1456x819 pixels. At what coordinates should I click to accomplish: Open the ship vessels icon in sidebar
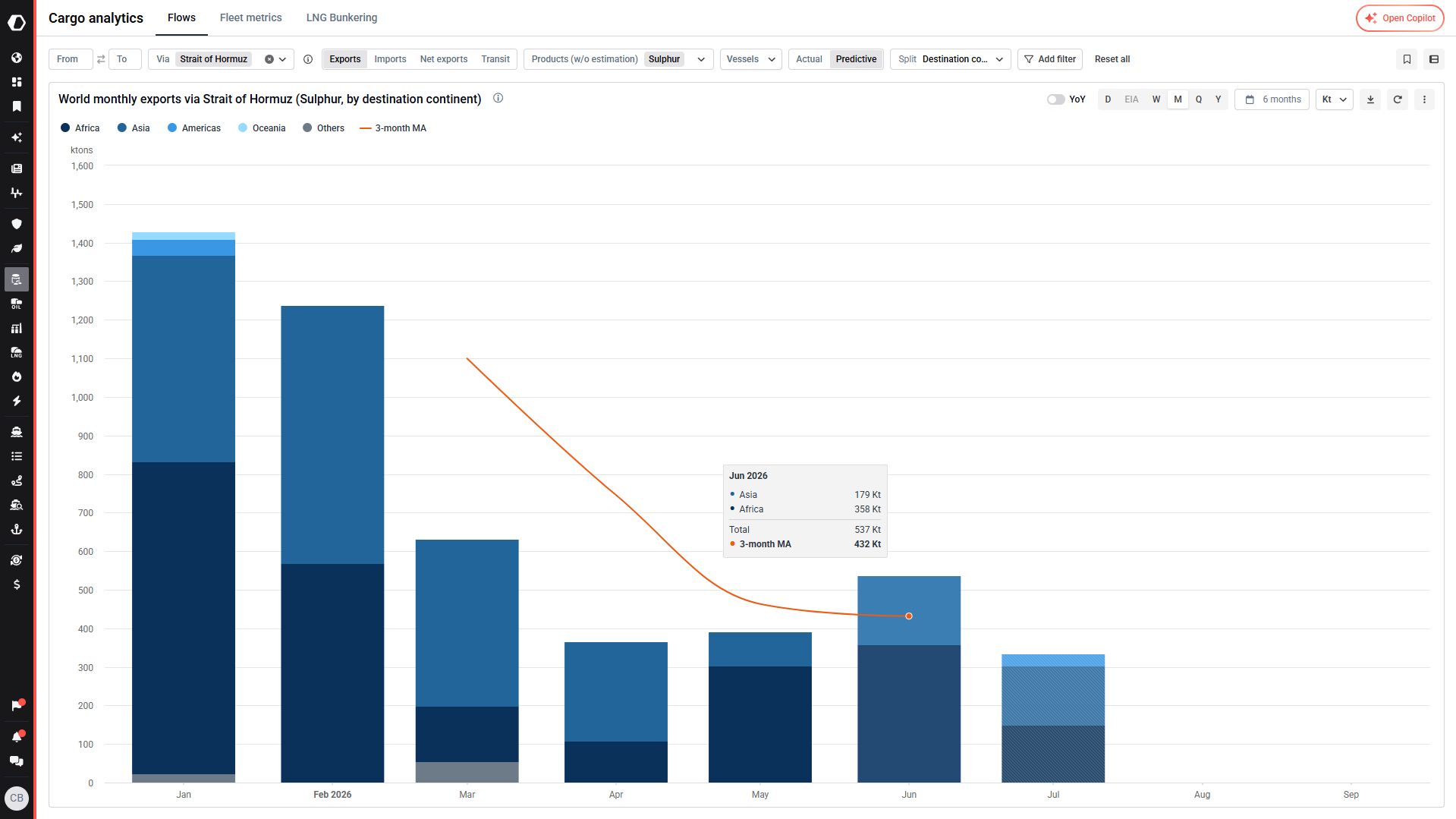(x=17, y=432)
